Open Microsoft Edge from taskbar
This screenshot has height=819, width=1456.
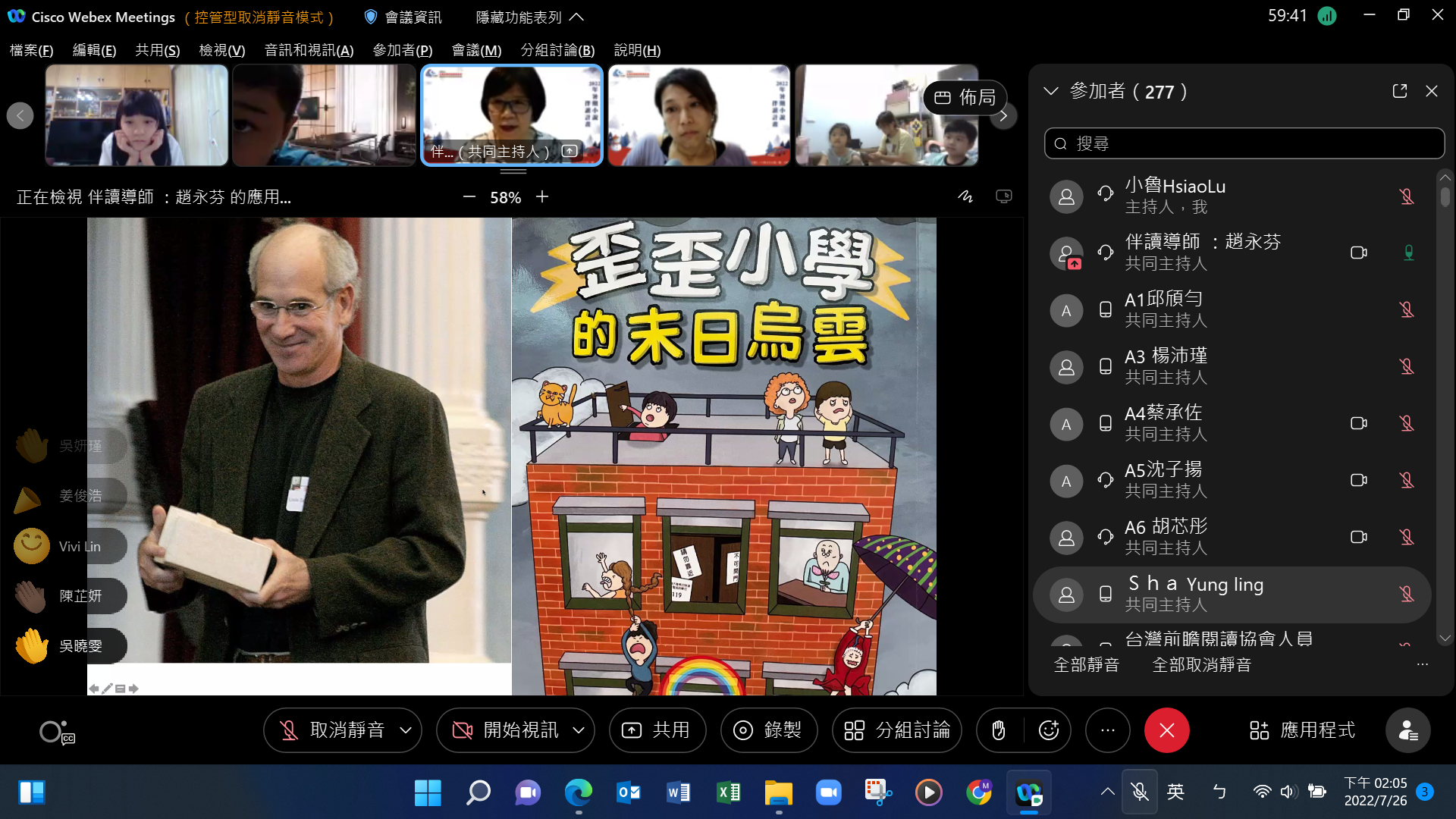[578, 792]
